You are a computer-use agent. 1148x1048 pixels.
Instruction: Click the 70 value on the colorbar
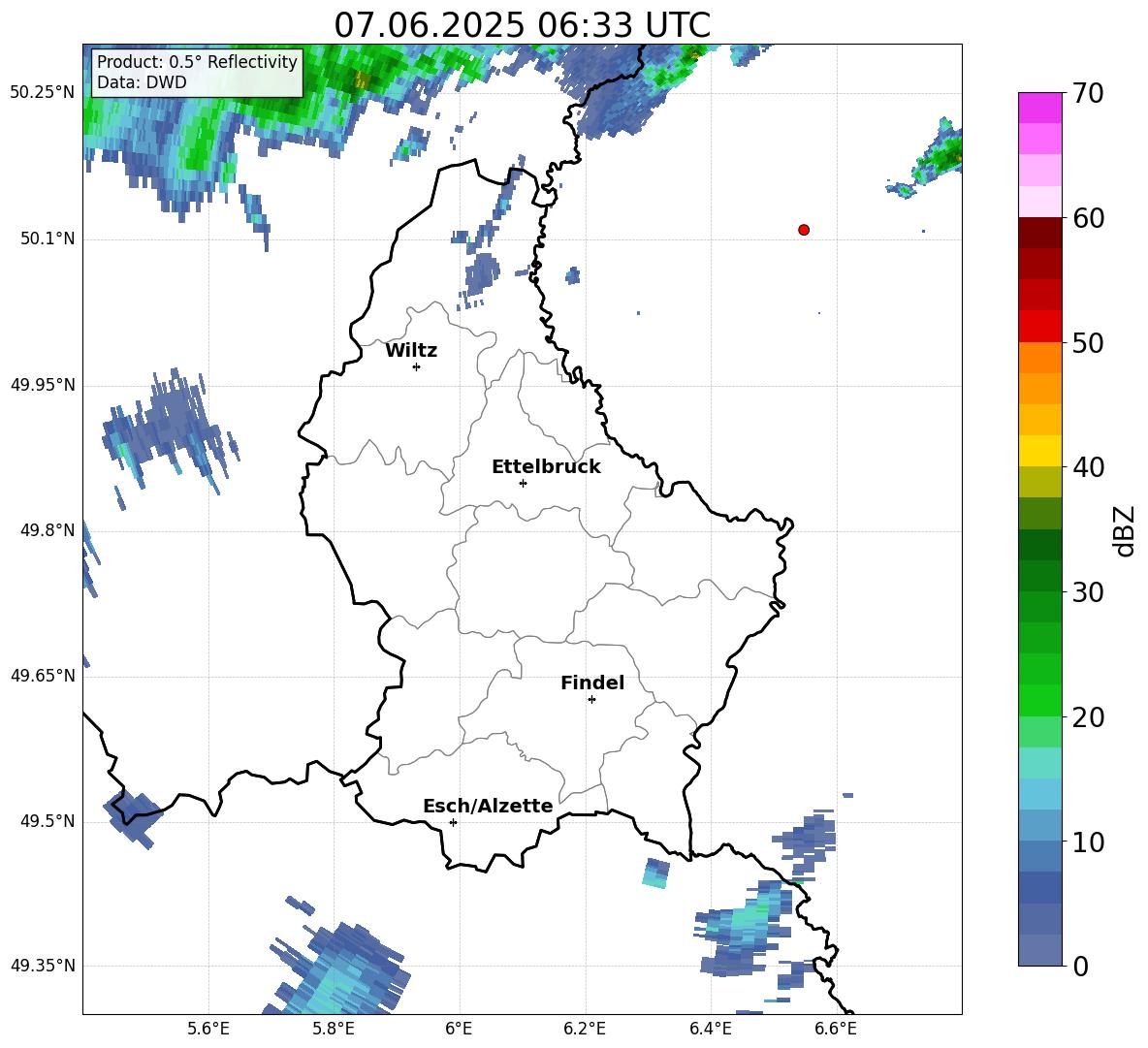(x=1087, y=93)
